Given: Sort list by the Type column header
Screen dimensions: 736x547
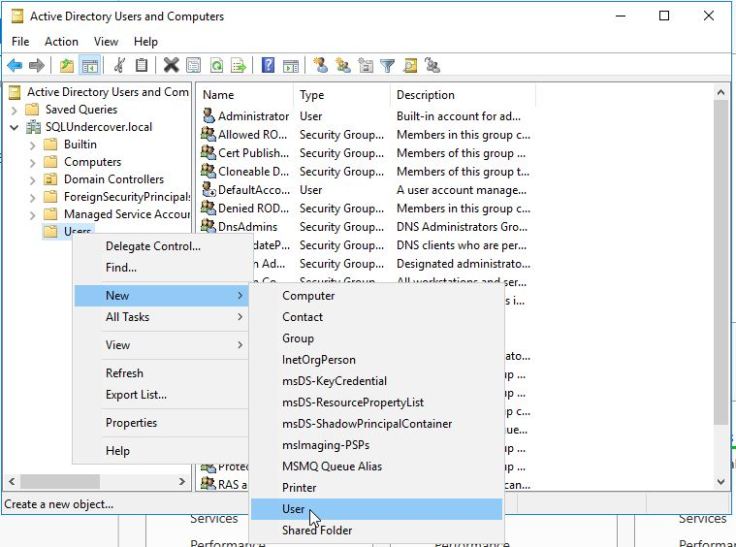Looking at the screenshot, I should tap(342, 95).
